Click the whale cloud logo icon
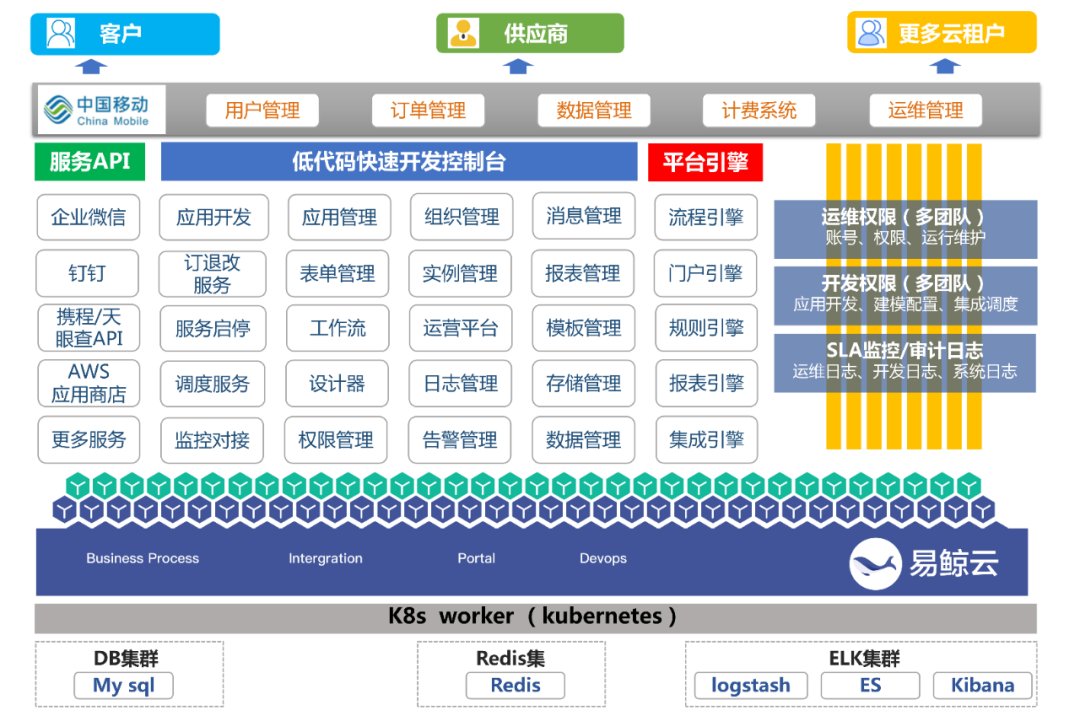This screenshot has height=721, width=1080. [874, 564]
